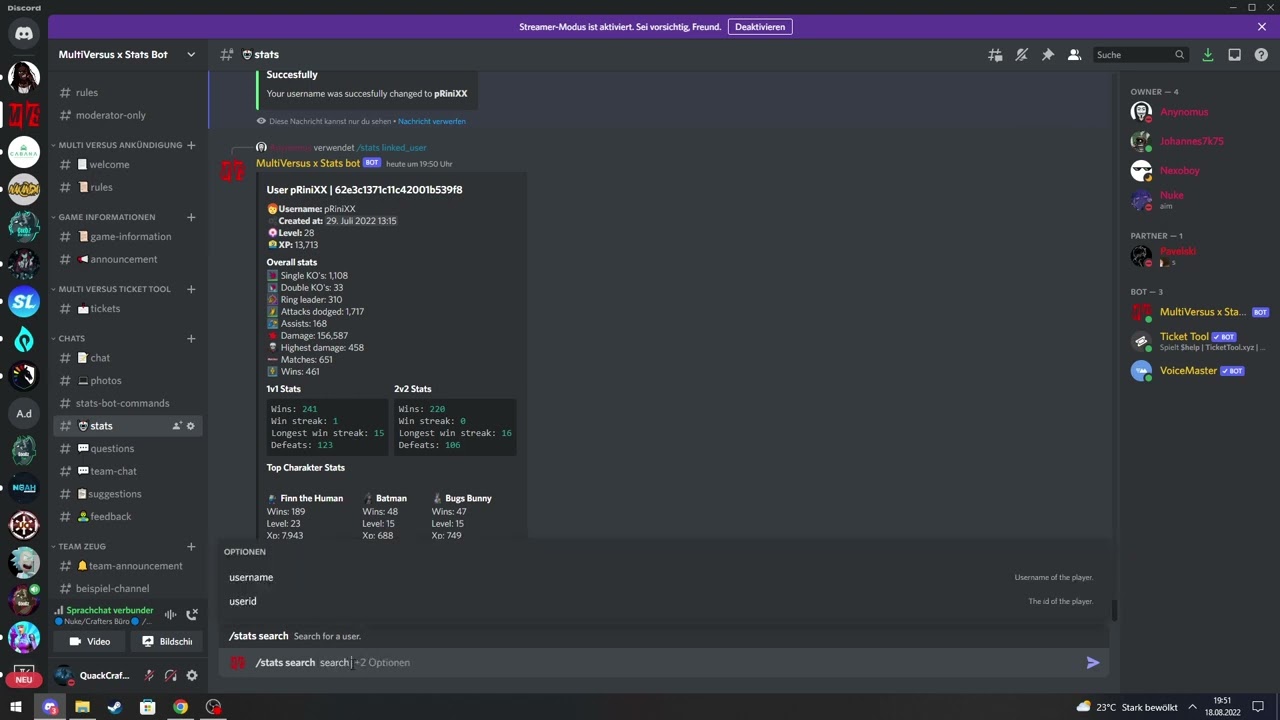
Task: Open the Windows Start menu
Action: [x=16, y=707]
